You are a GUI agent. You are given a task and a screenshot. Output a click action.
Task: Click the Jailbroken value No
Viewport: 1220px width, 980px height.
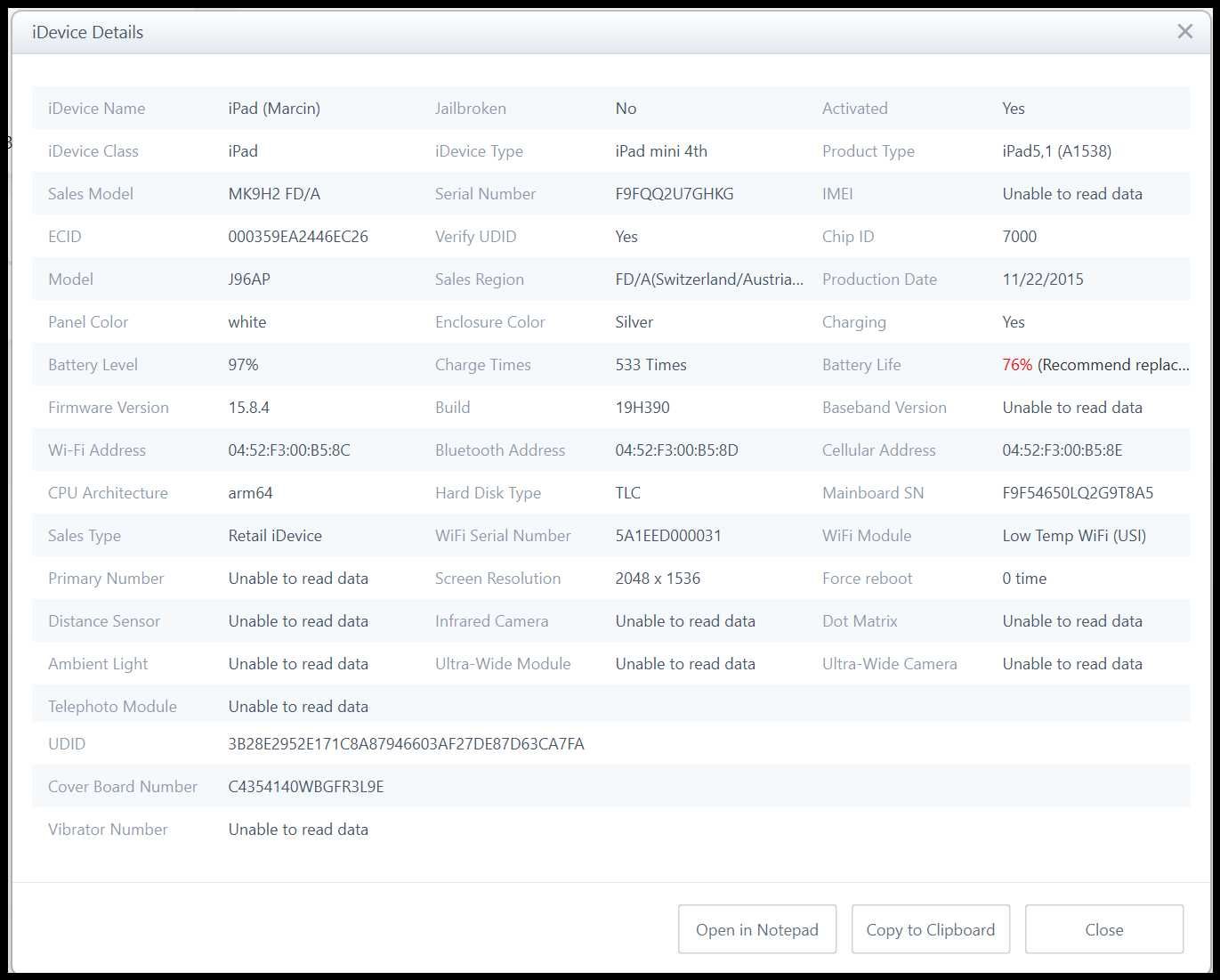pos(626,109)
